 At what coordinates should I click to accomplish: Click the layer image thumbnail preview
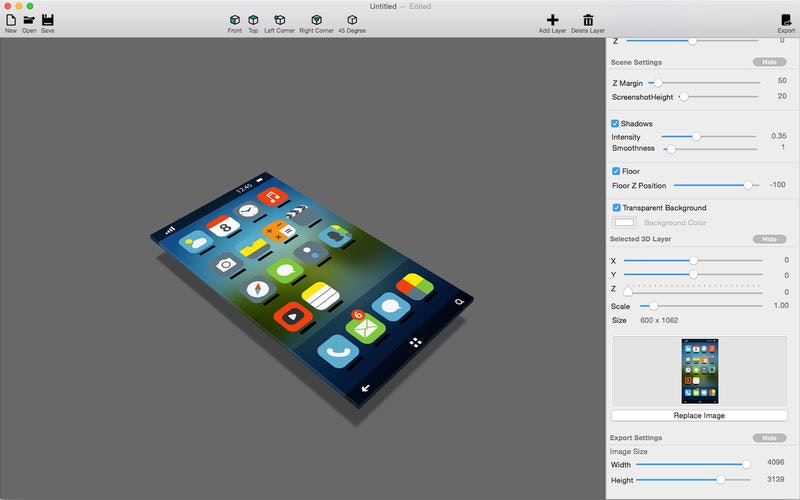coord(699,371)
